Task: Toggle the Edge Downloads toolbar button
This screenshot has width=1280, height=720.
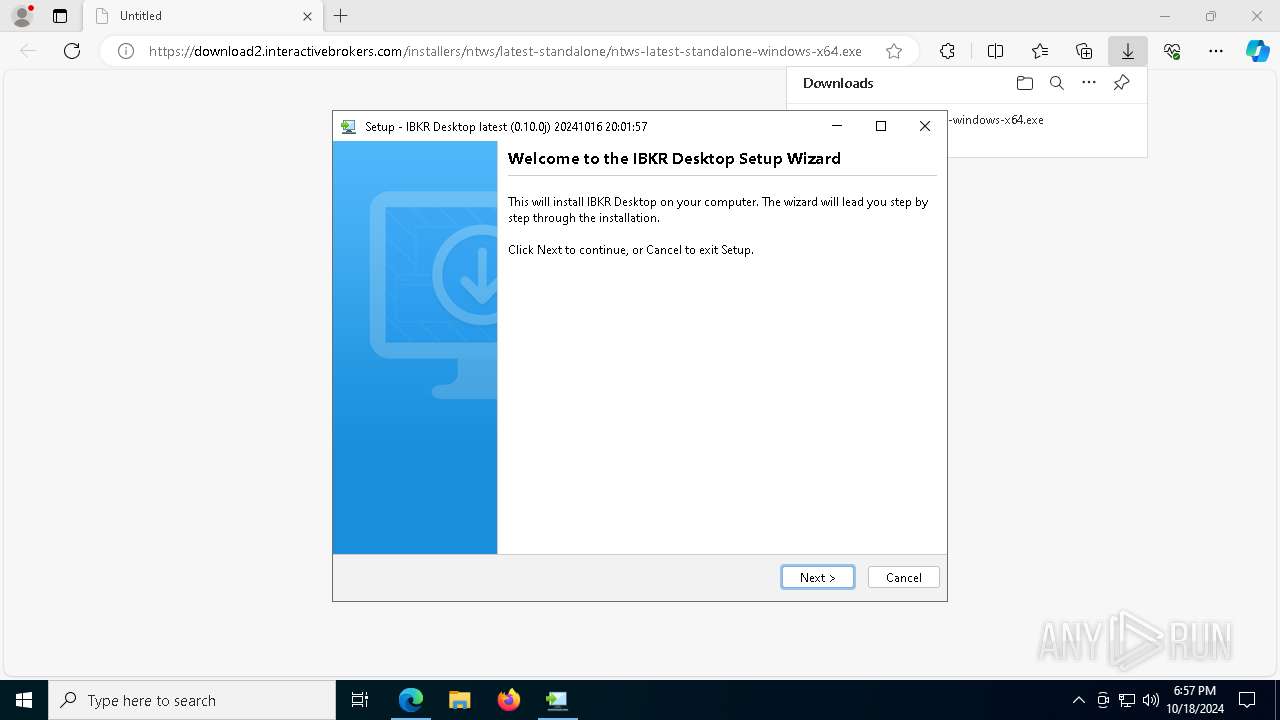Action: click(1128, 51)
